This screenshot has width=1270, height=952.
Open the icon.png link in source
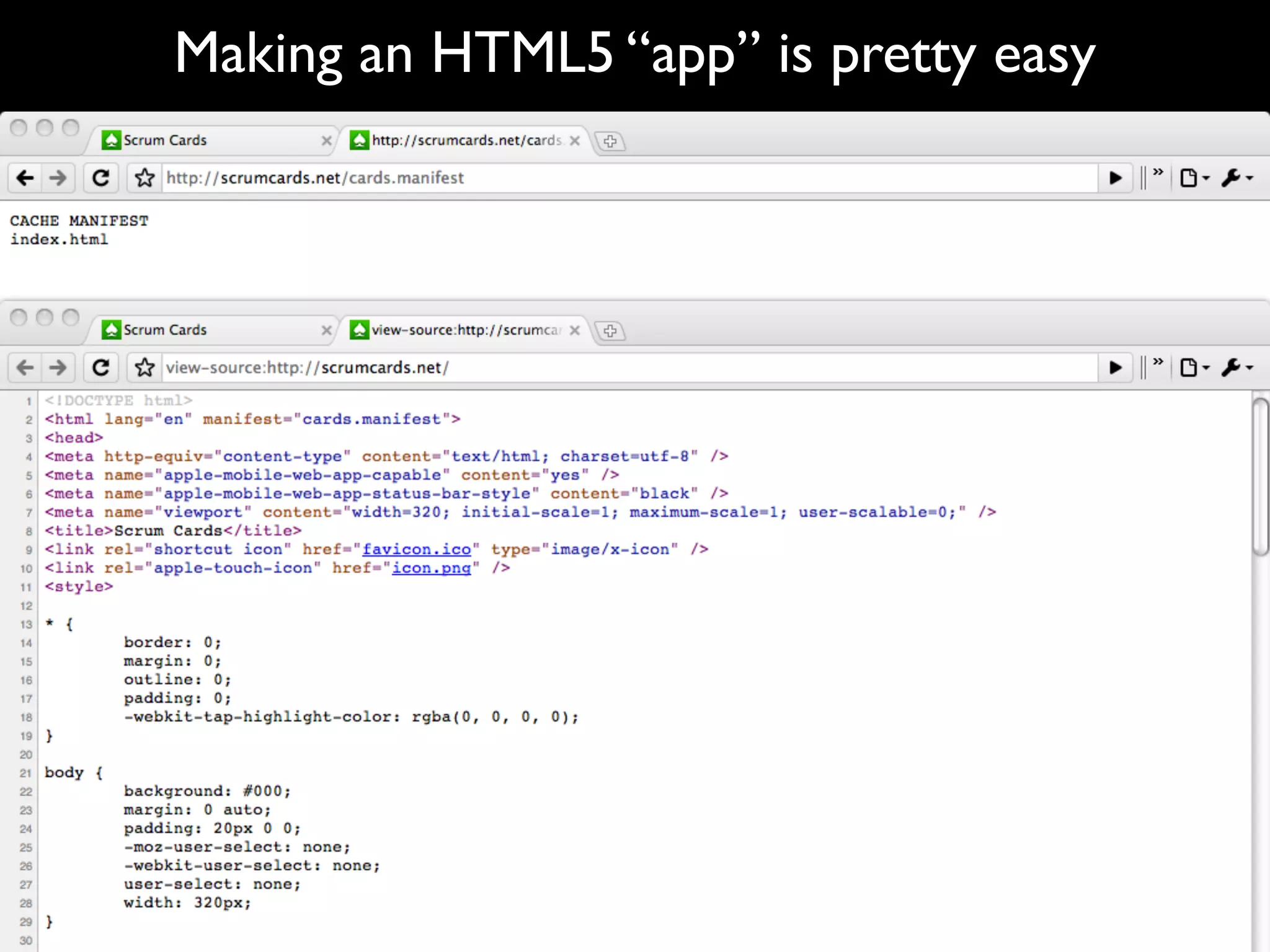pos(432,568)
